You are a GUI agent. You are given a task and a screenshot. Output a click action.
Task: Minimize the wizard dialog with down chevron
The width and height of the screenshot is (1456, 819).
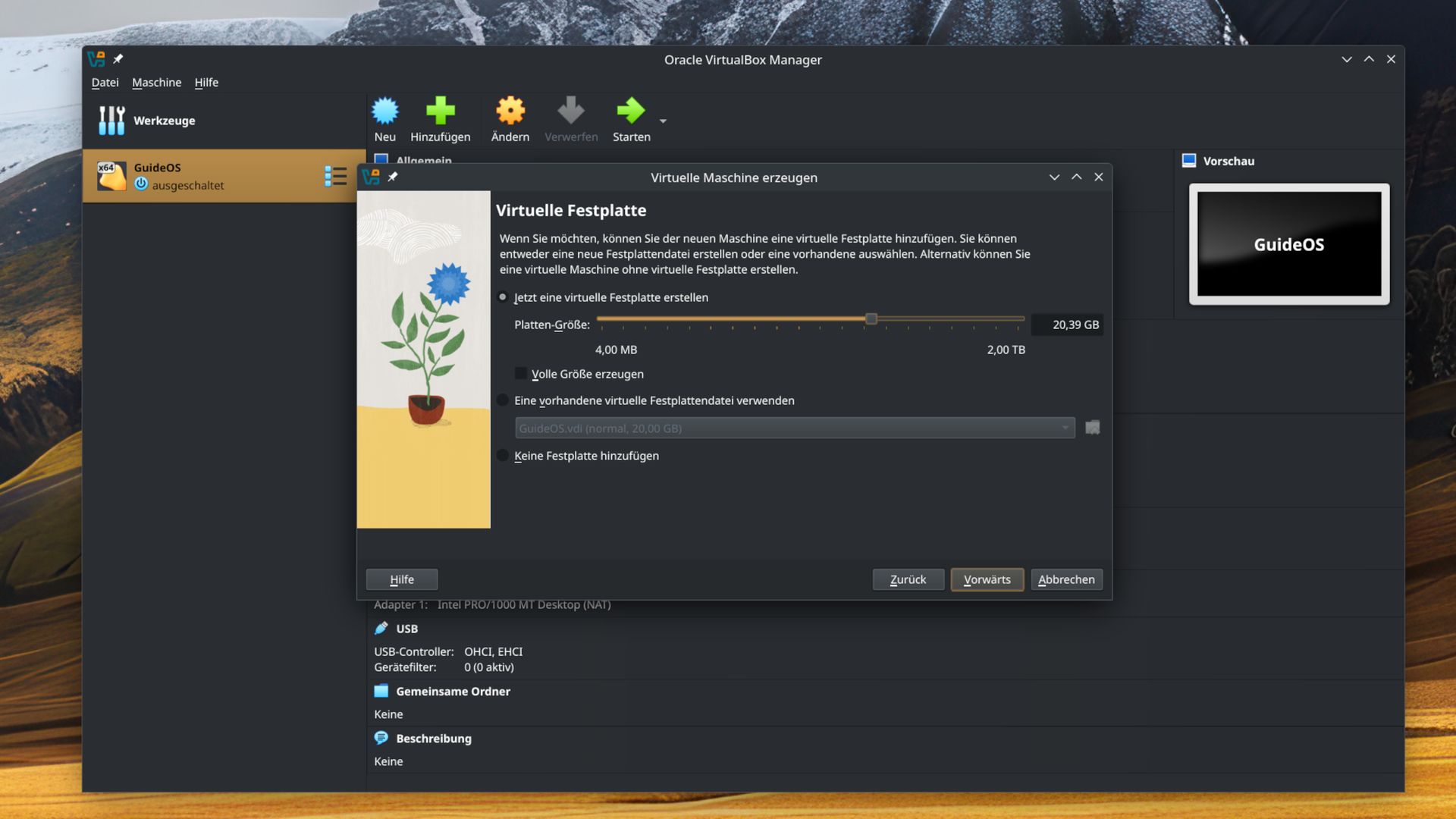[1054, 177]
